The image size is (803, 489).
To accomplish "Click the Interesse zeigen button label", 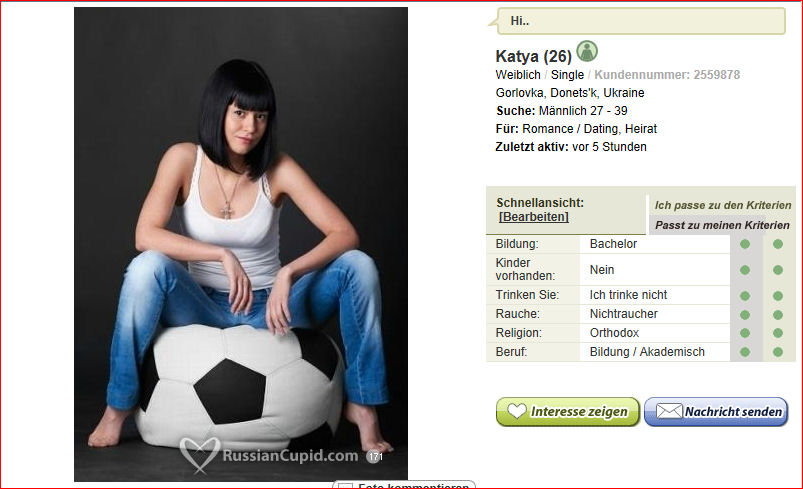I will [579, 412].
